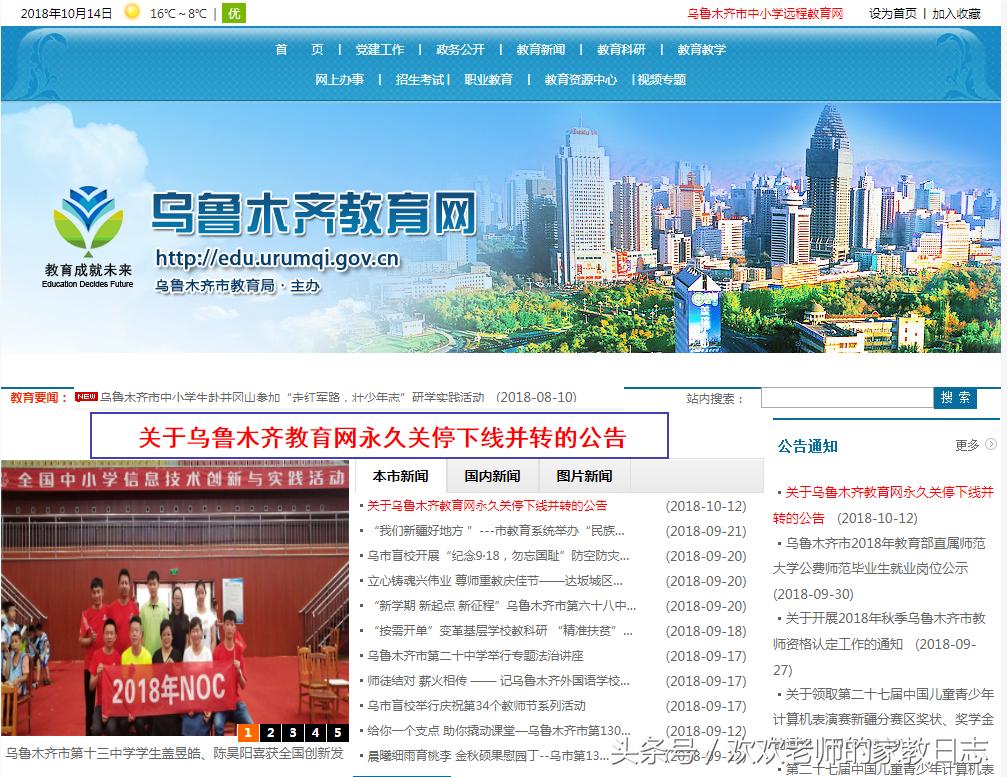Image resolution: width=1007 pixels, height=777 pixels.
Task: Click the 搜索 search button
Action: (956, 397)
